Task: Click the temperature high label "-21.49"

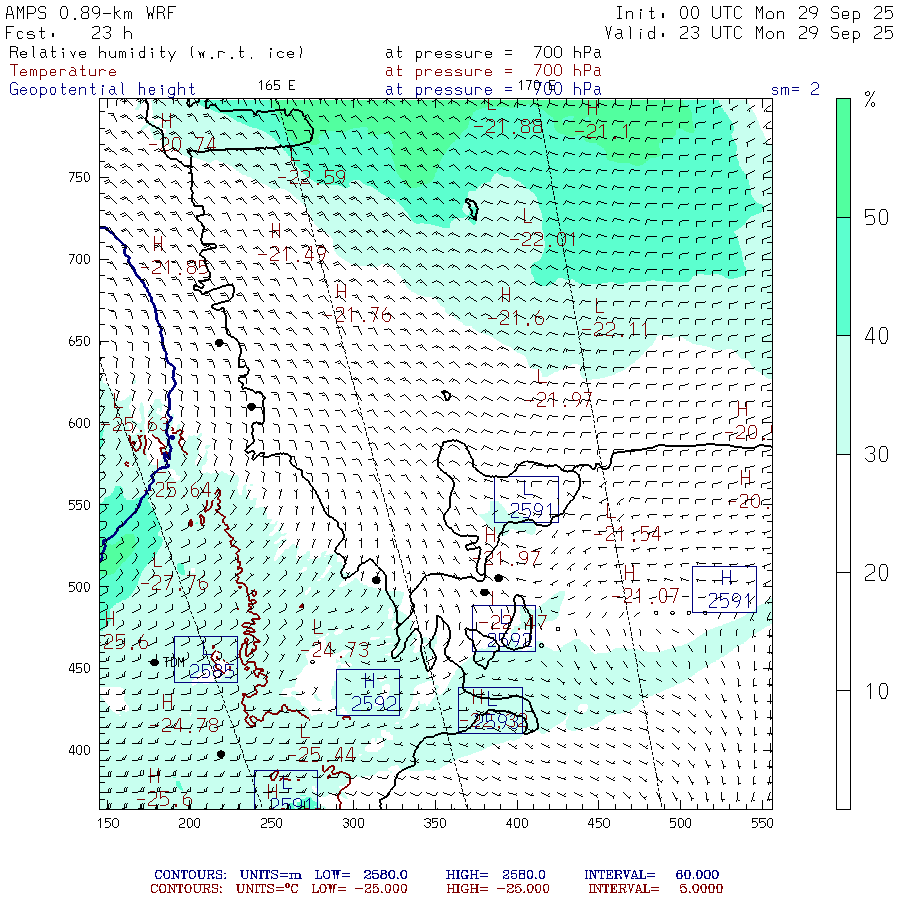Action: pos(292,254)
